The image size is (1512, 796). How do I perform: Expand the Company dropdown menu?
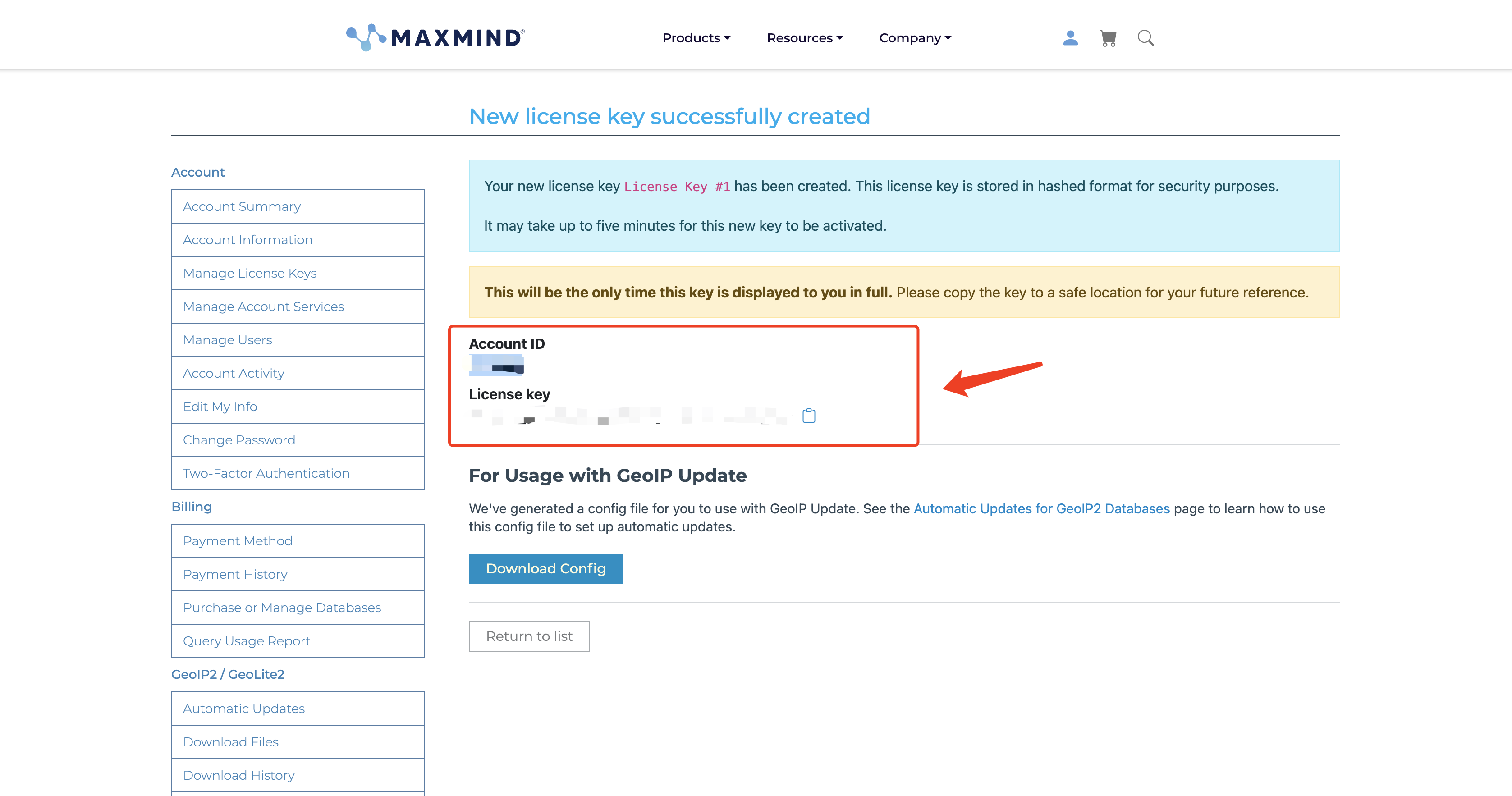pyautogui.click(x=915, y=38)
